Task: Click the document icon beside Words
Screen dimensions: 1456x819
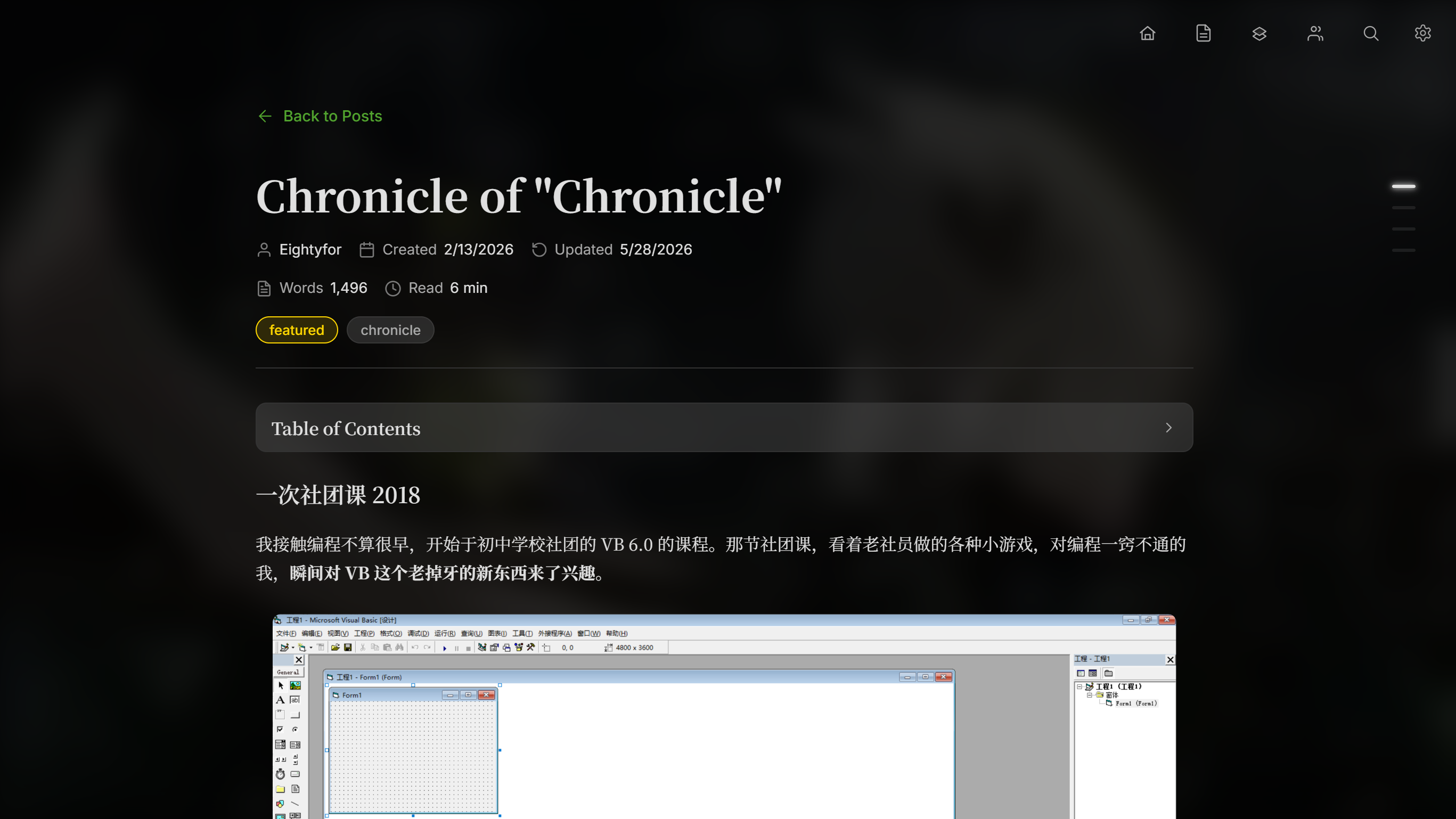Action: 264,288
